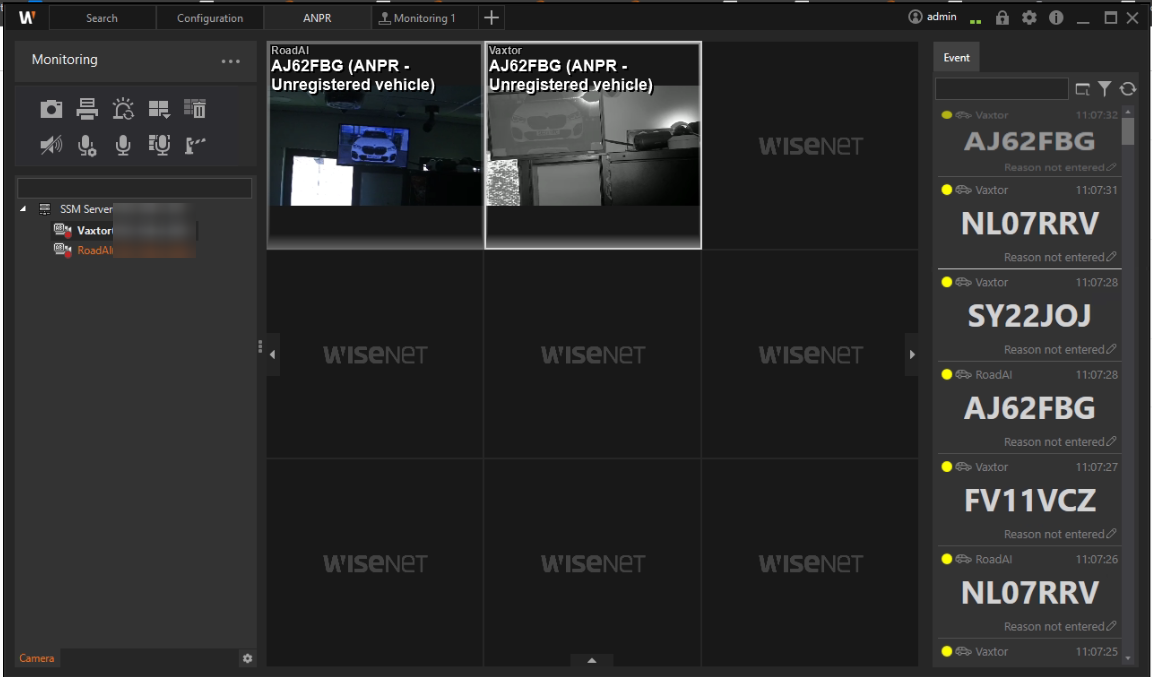Click the alarm reset siren icon
The image size is (1152, 677).
coord(123,109)
